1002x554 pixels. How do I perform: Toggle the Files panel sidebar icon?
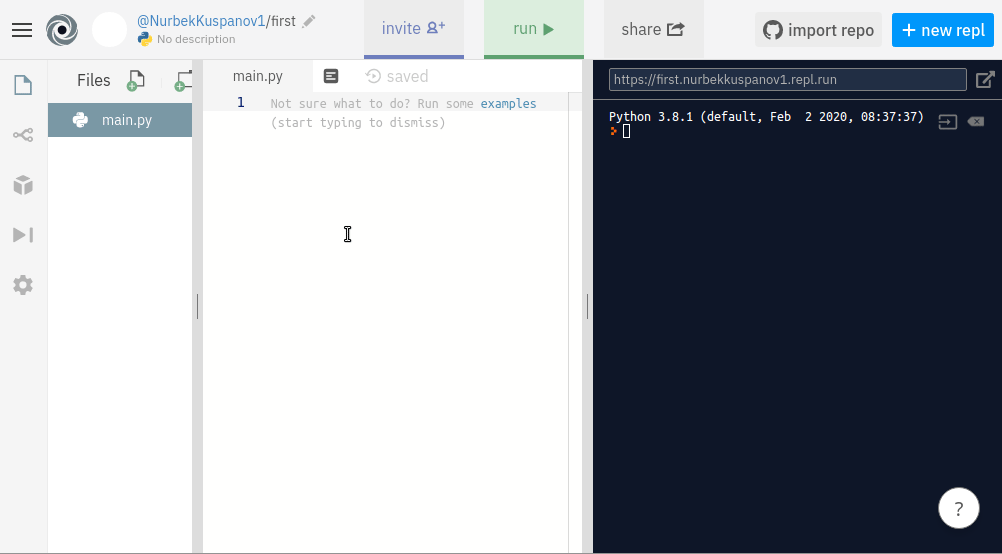tap(22, 85)
